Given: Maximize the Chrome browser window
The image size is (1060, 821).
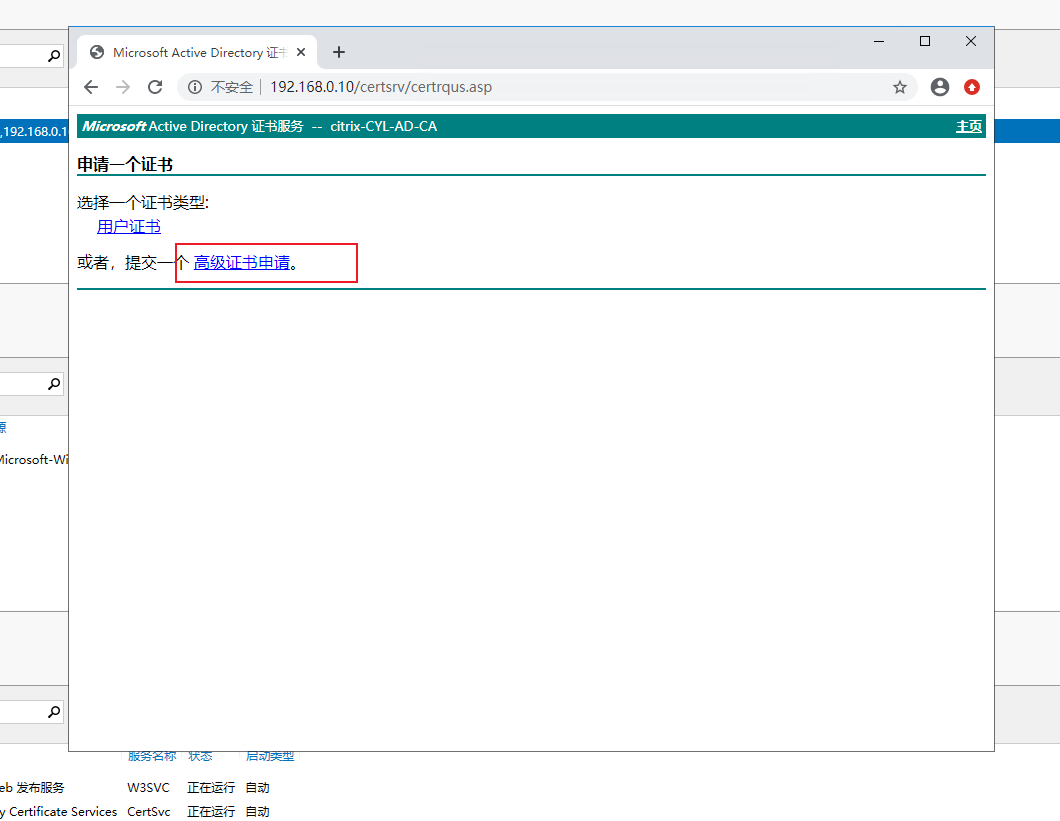Looking at the screenshot, I should [x=925, y=41].
